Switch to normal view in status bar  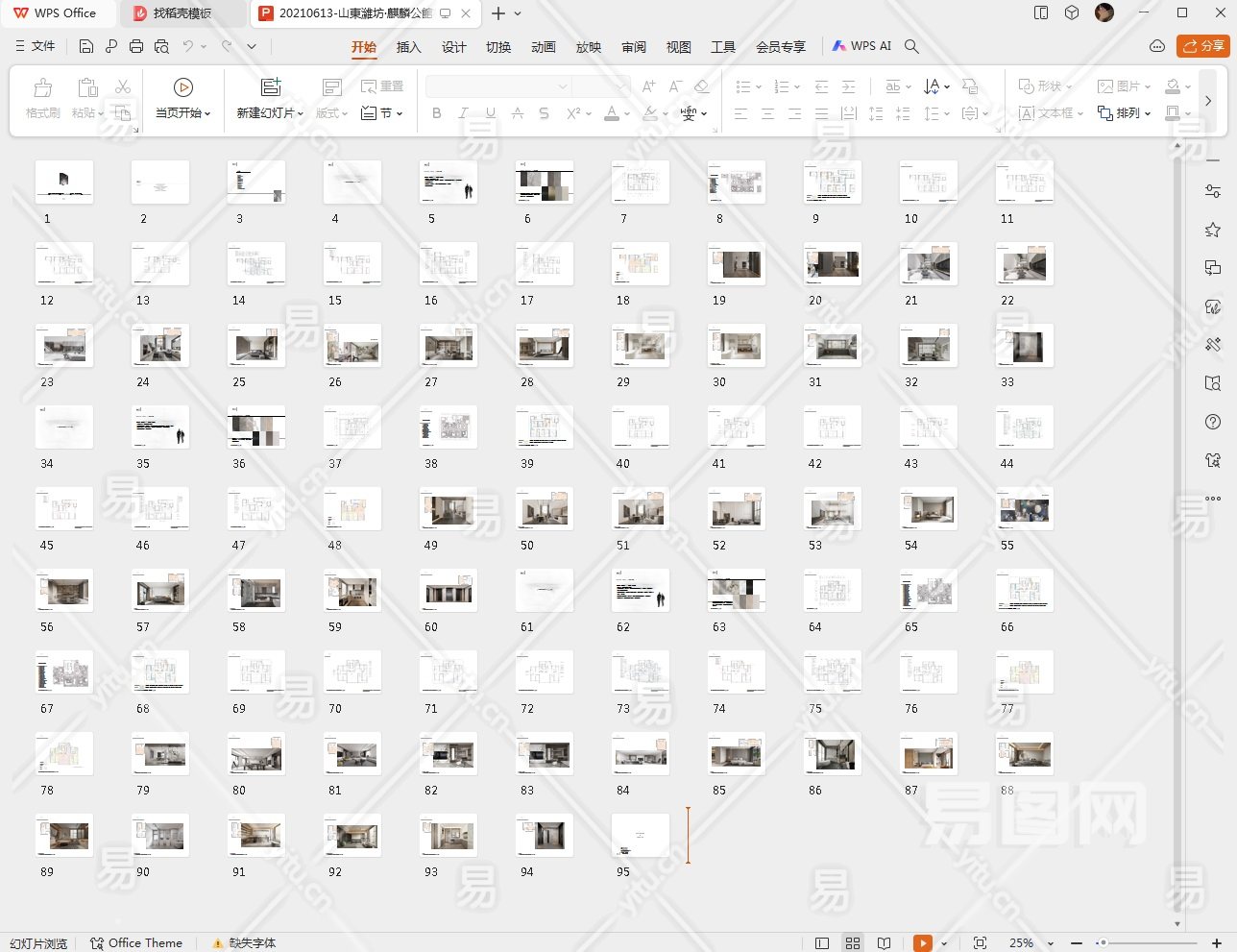click(x=822, y=943)
